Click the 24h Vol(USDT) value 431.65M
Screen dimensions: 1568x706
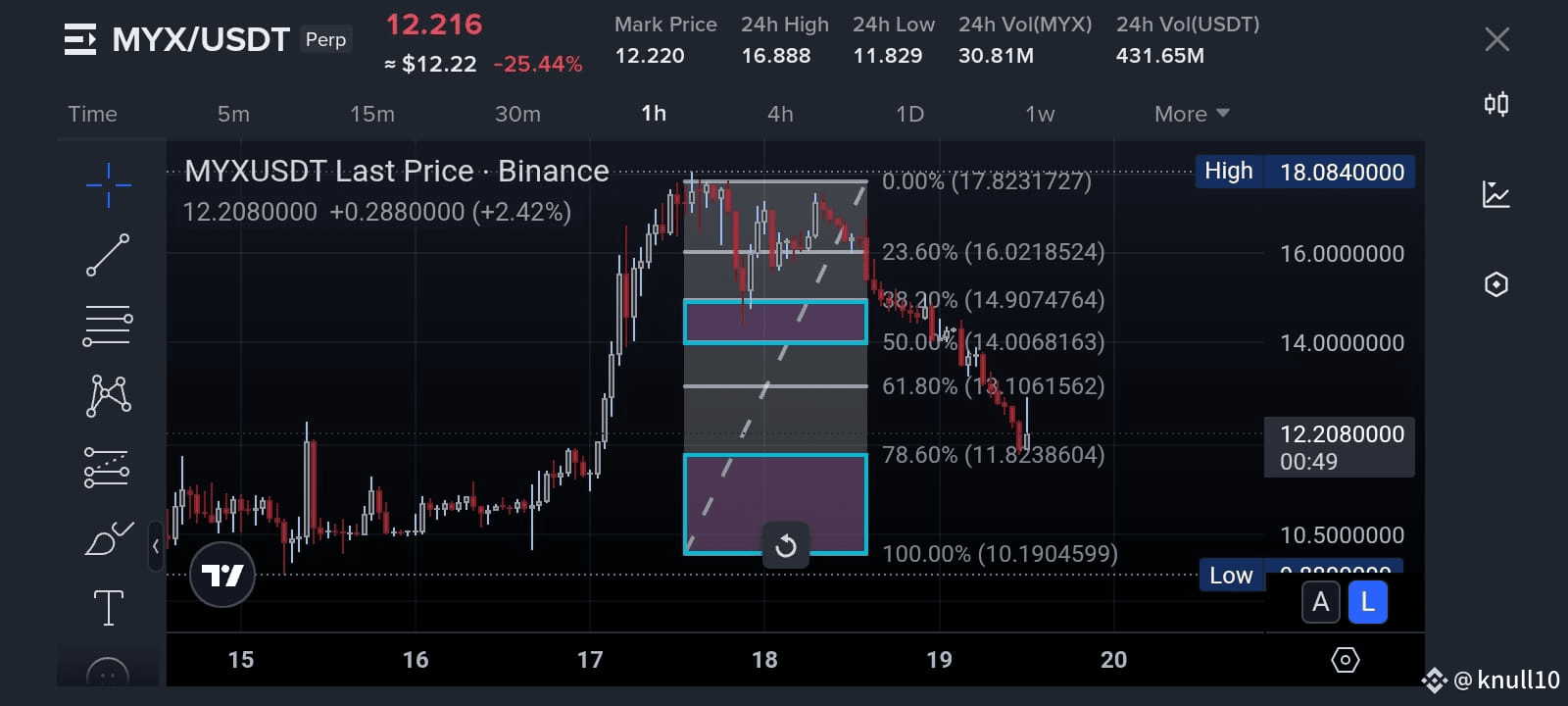[1160, 56]
